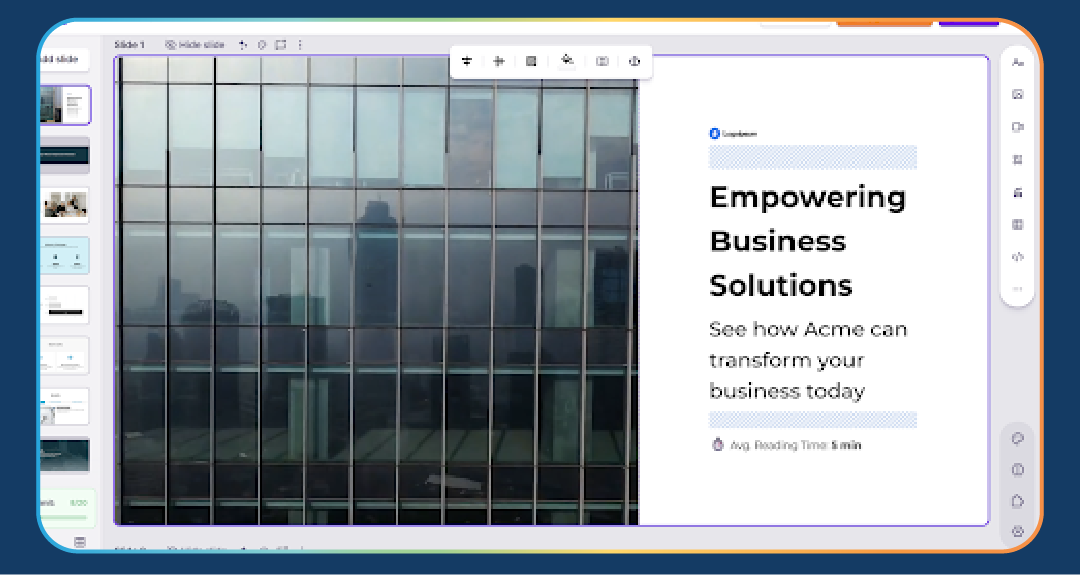Click the logo above the heading
Viewport: 1080px width, 575px height.
tap(733, 134)
